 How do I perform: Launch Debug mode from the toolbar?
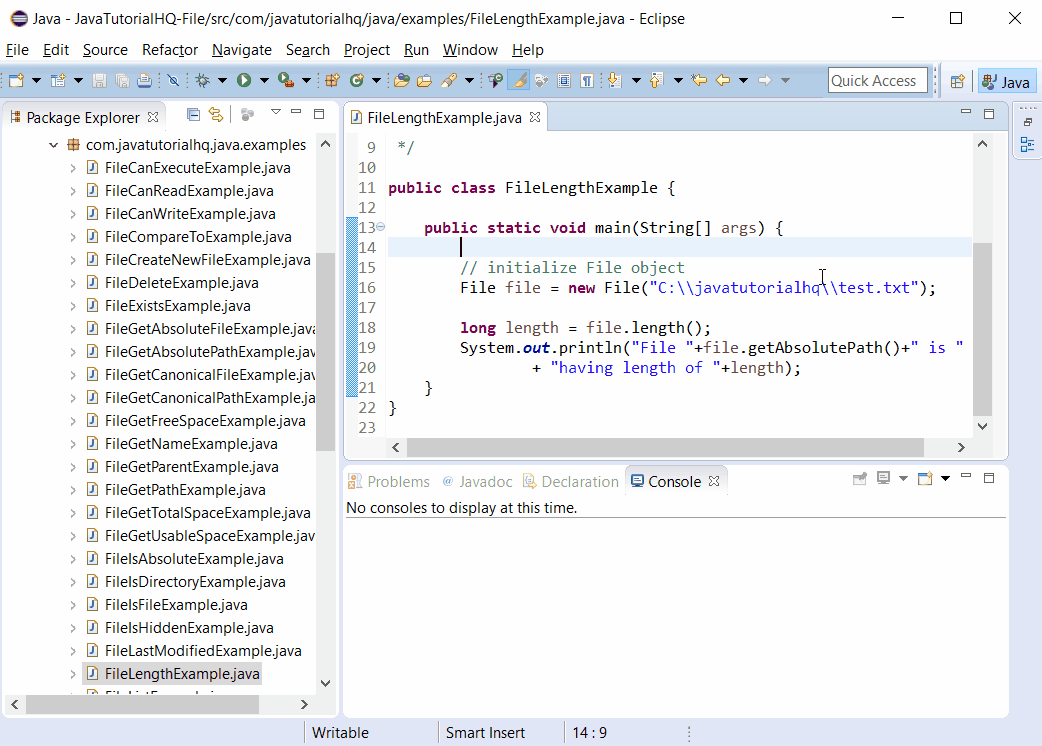(203, 80)
